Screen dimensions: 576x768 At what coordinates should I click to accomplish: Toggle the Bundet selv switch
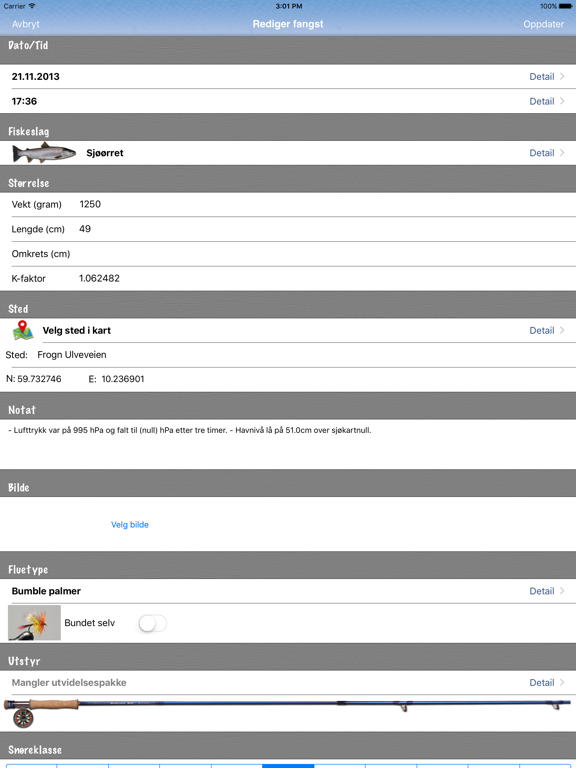[152, 624]
